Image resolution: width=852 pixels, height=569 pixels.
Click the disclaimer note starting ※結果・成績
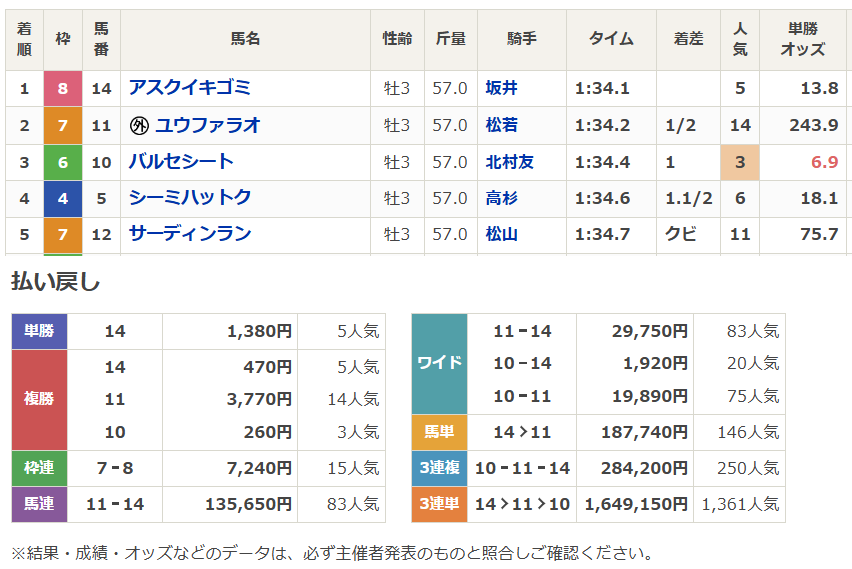[x=332, y=553]
